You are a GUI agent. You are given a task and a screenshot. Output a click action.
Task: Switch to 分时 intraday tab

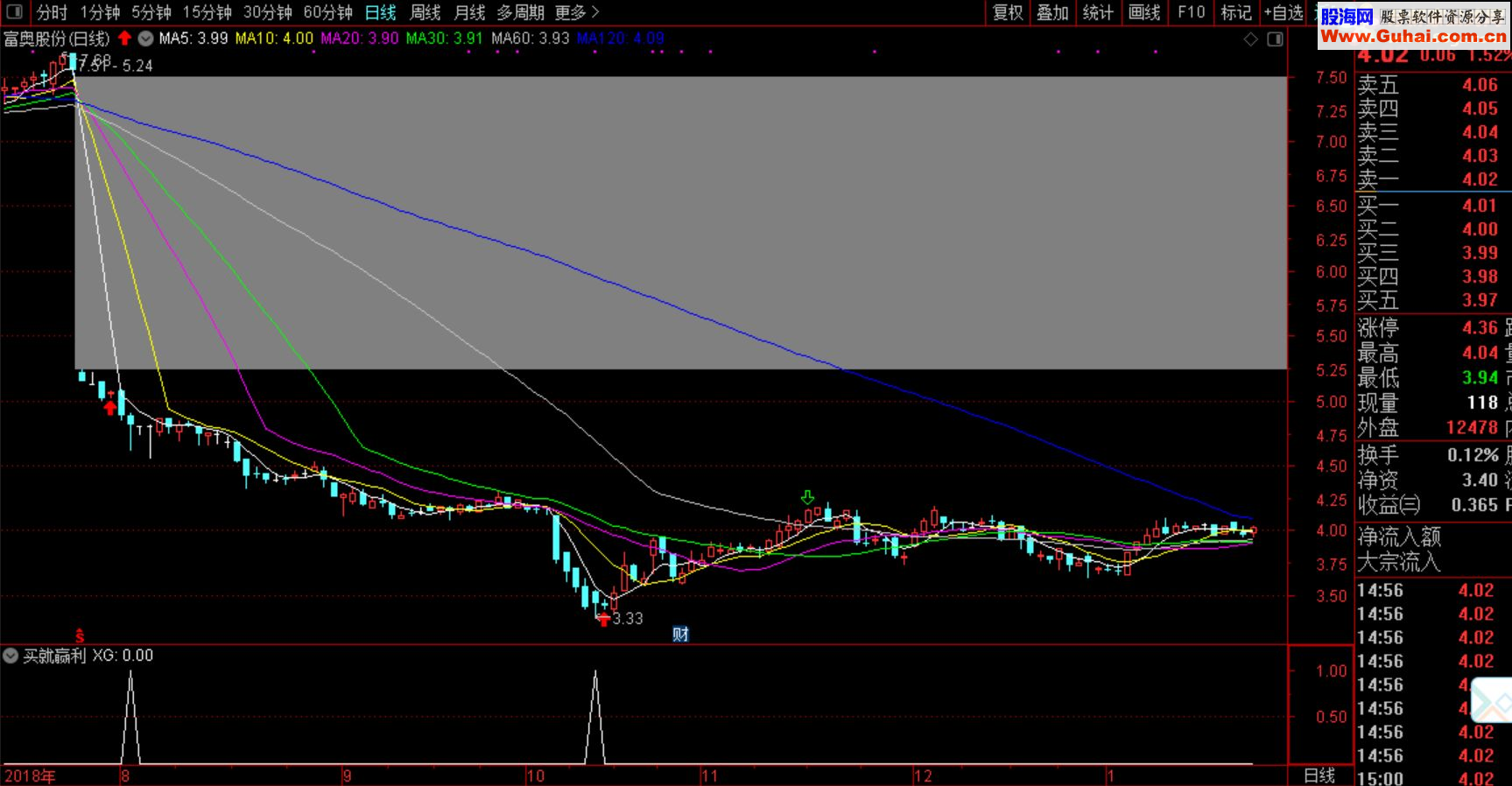(52, 12)
